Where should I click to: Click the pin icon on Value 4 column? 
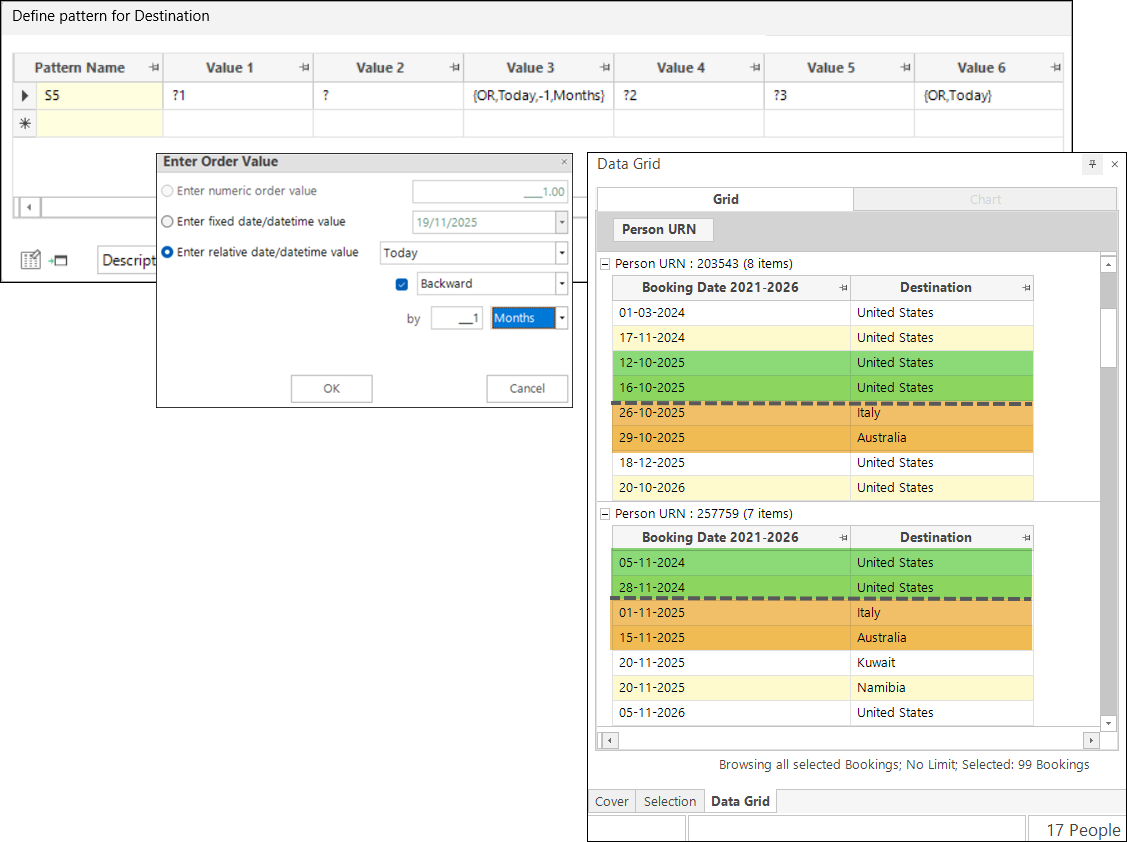(755, 68)
